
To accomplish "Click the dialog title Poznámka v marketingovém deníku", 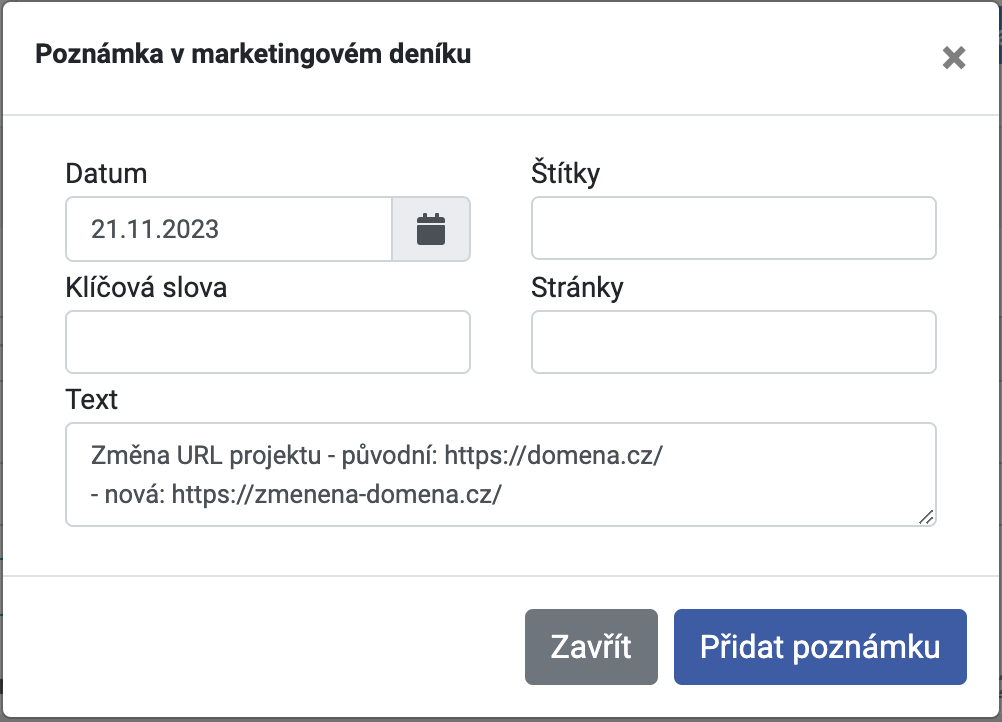I will click(253, 54).
